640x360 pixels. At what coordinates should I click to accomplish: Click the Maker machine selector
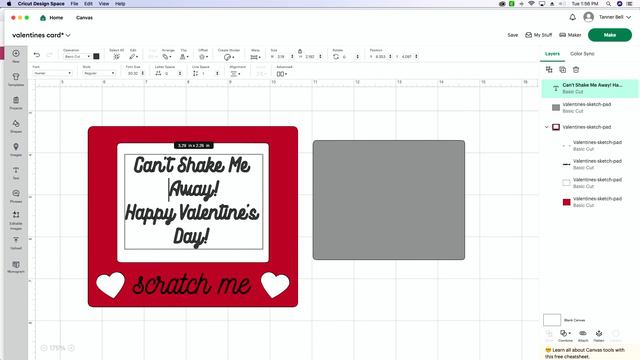pos(570,35)
